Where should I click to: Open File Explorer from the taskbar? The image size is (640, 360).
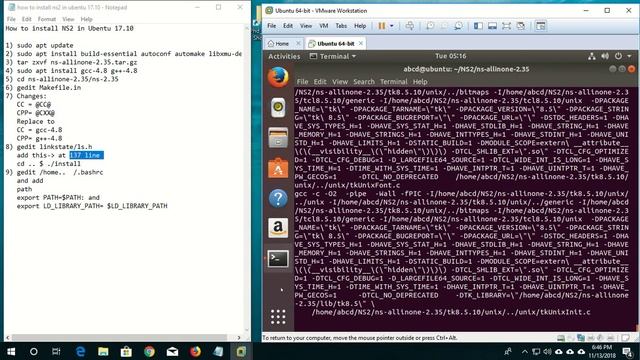pyautogui.click(x=103, y=351)
